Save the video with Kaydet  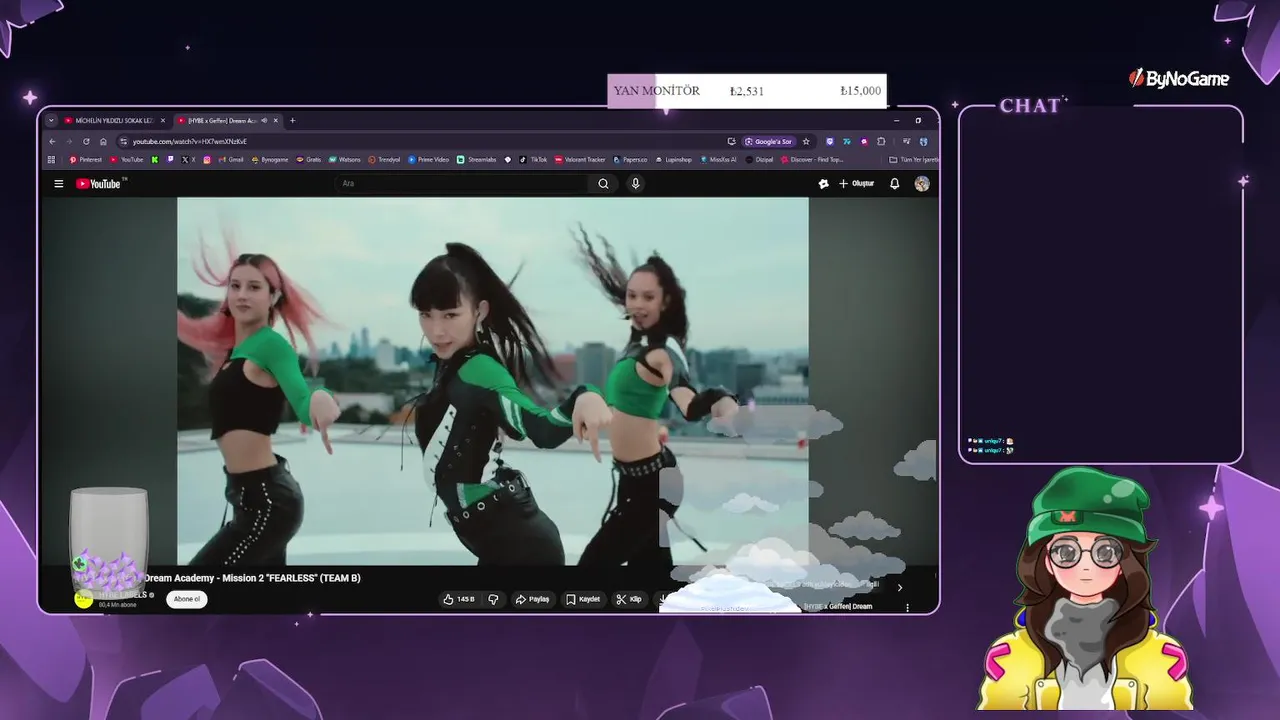point(583,599)
